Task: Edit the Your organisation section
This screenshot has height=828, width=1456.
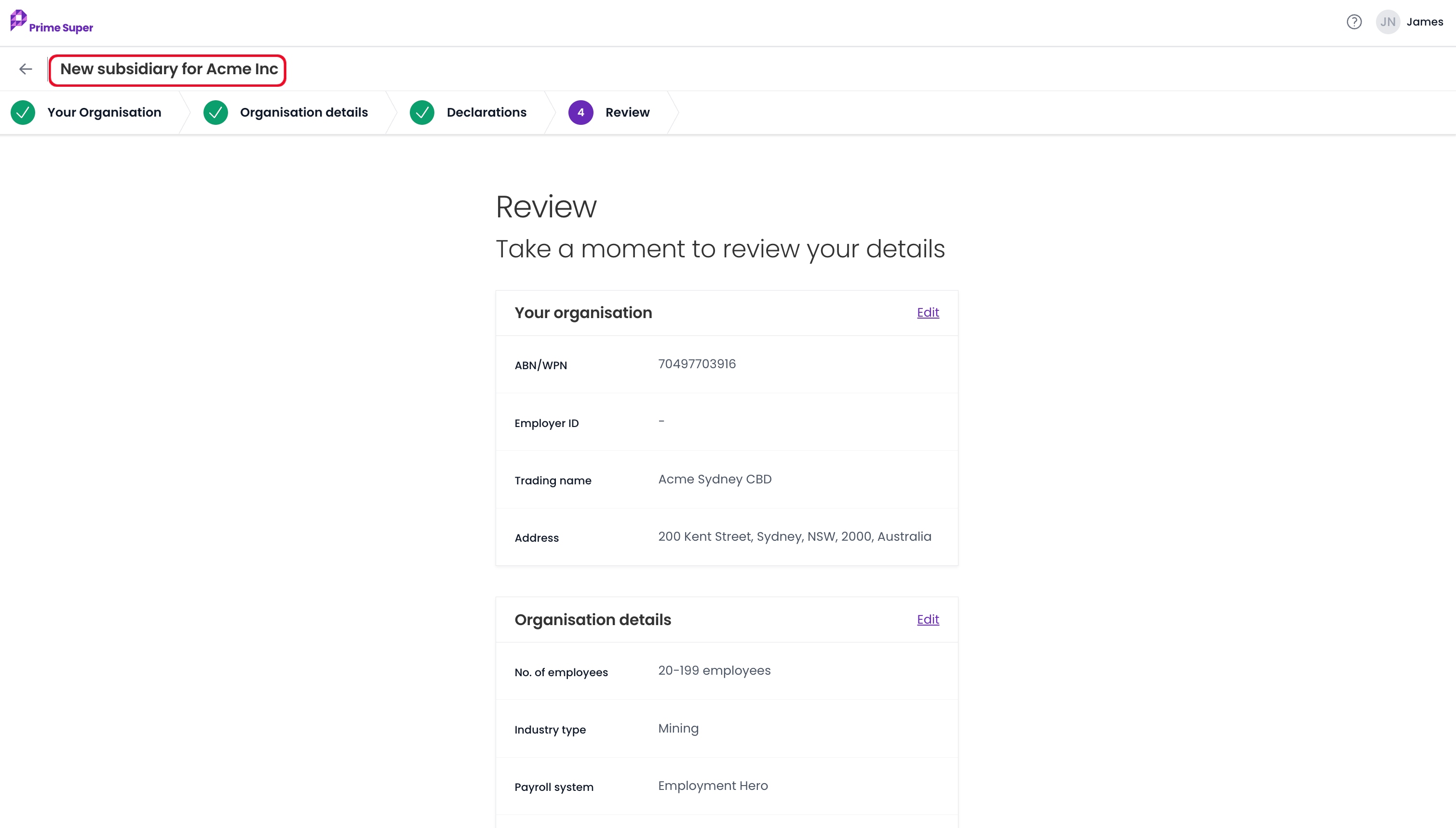Action: click(x=928, y=313)
